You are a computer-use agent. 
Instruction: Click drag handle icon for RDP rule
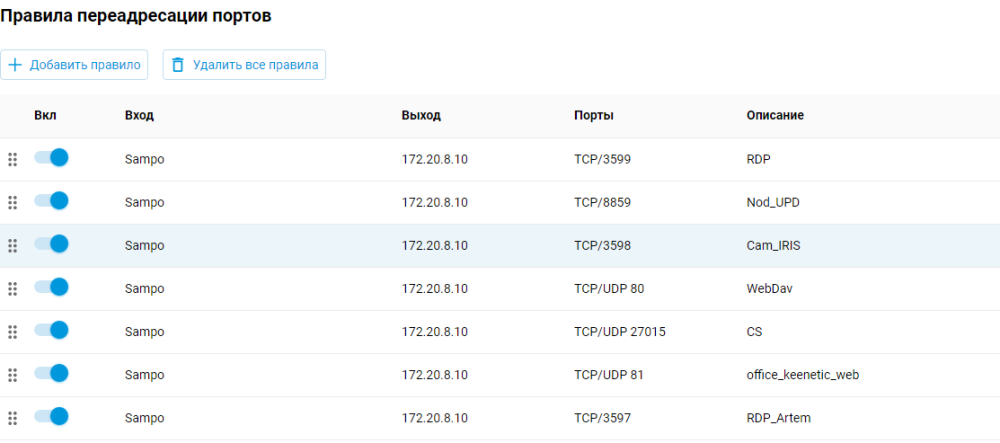pyautogui.click(x=13, y=159)
